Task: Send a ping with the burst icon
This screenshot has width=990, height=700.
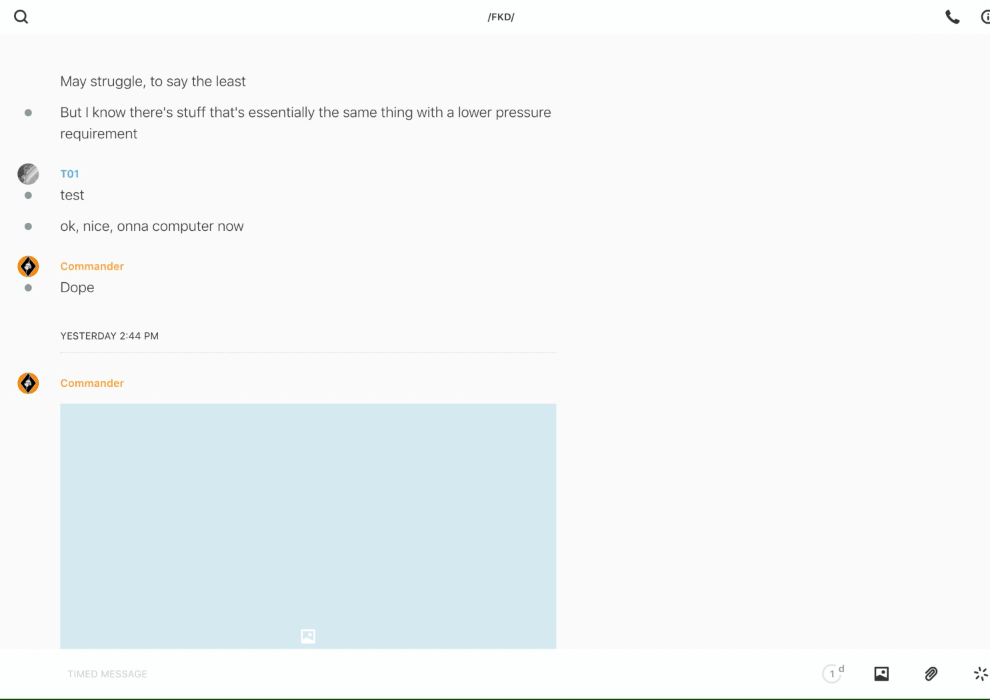Action: click(x=980, y=674)
